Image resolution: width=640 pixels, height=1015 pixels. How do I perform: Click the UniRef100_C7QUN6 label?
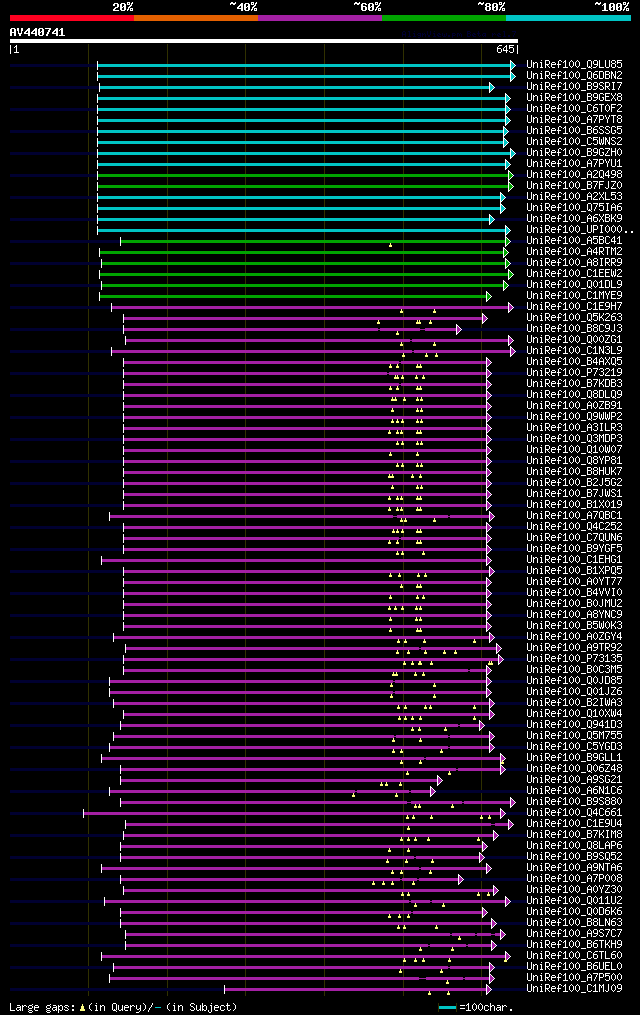coord(574,538)
